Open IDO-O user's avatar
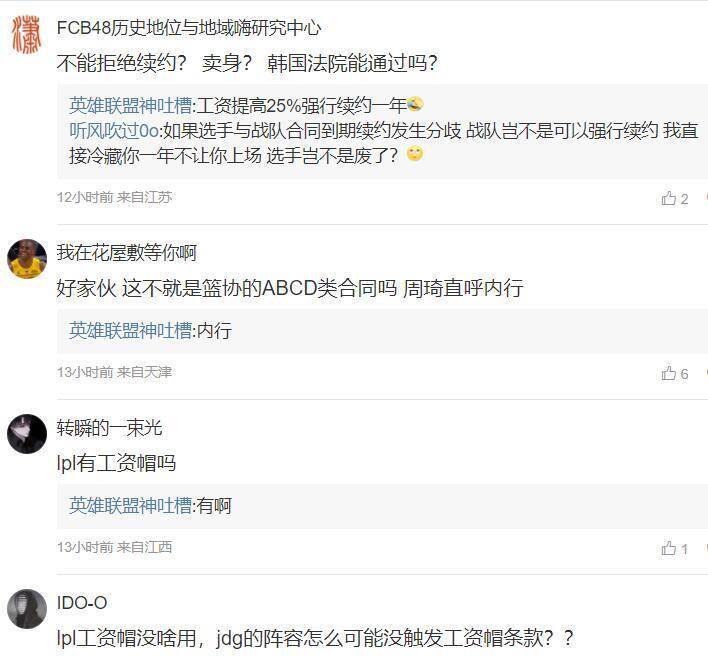The image size is (708, 661). (x=27, y=609)
